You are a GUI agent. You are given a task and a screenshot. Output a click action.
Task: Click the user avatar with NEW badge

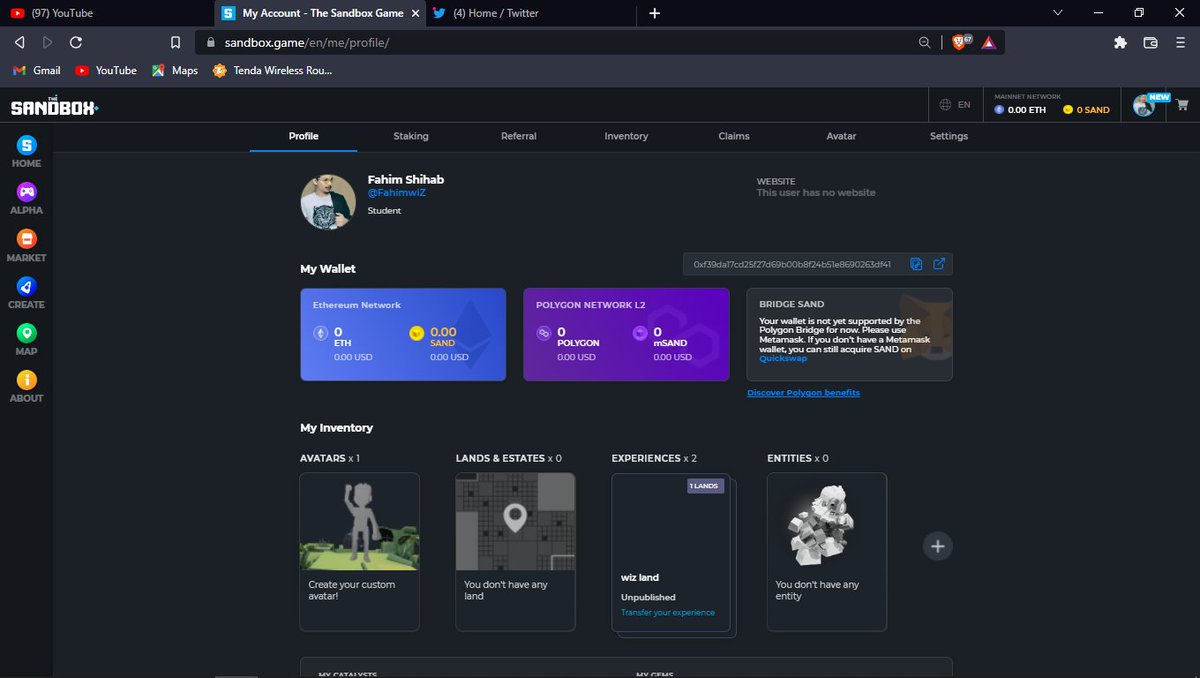(1145, 105)
